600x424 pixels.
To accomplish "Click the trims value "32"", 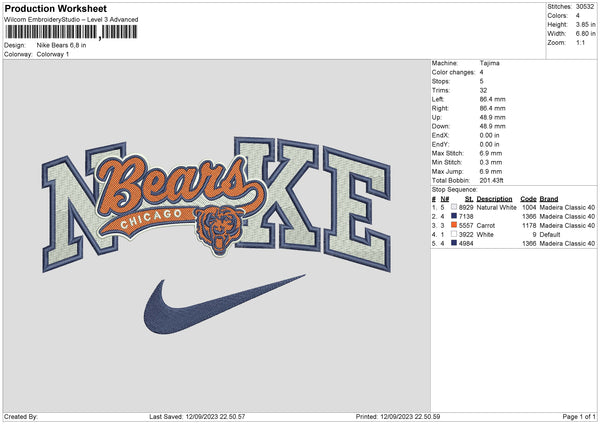I will coord(483,90).
